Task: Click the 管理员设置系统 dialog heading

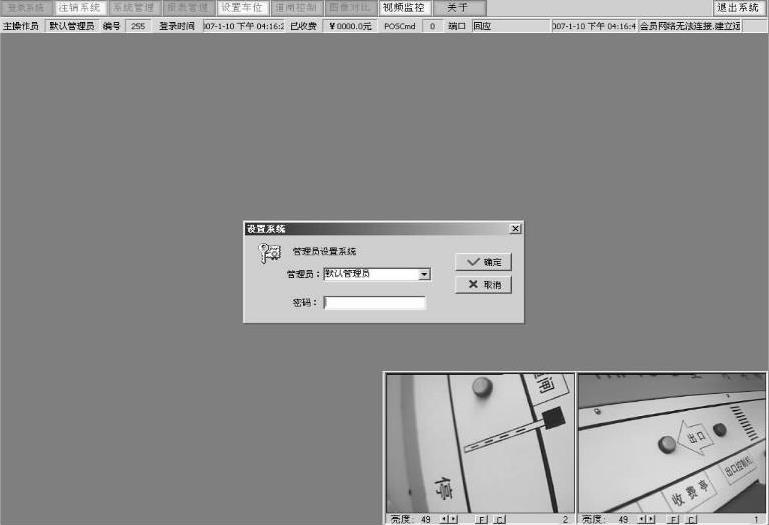Action: (324, 251)
